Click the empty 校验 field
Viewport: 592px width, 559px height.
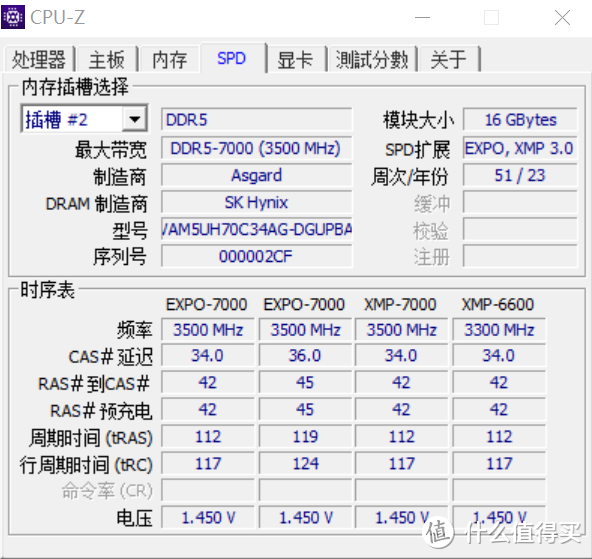pos(520,229)
